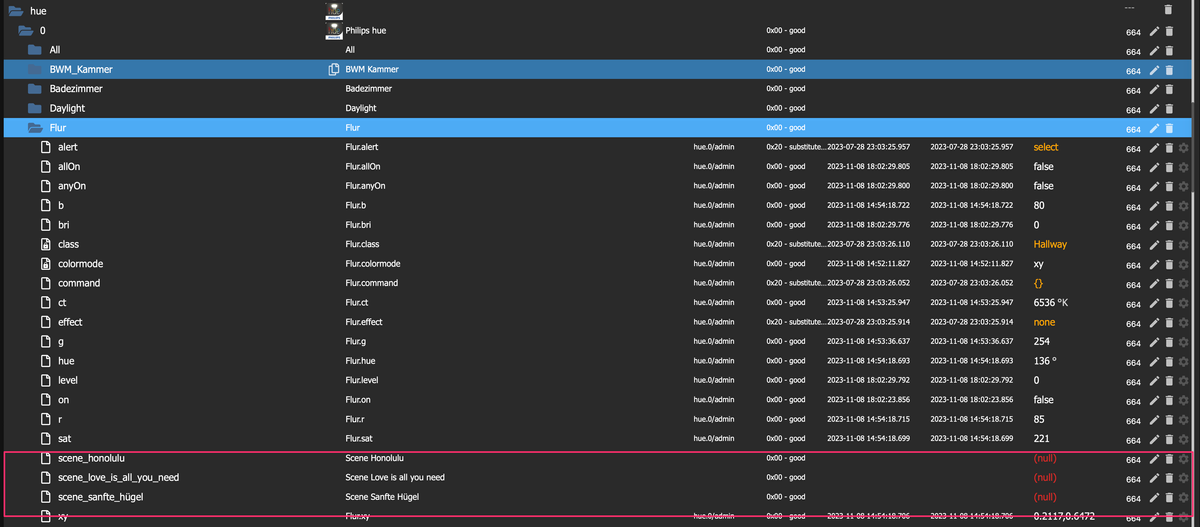
Task: Delete the entire hue adapter tree
Action: pos(1168,9)
